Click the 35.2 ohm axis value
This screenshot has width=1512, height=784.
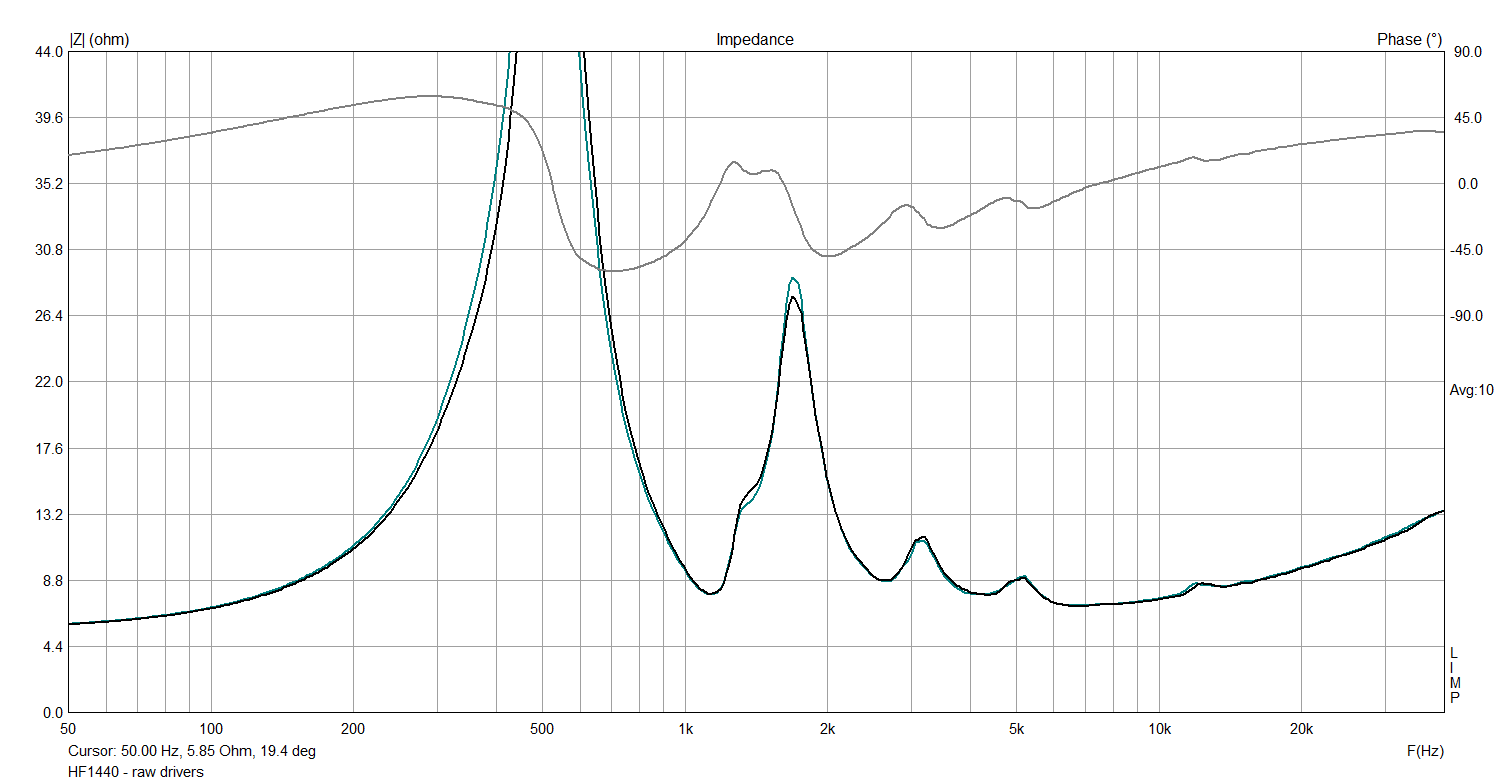tap(49, 184)
